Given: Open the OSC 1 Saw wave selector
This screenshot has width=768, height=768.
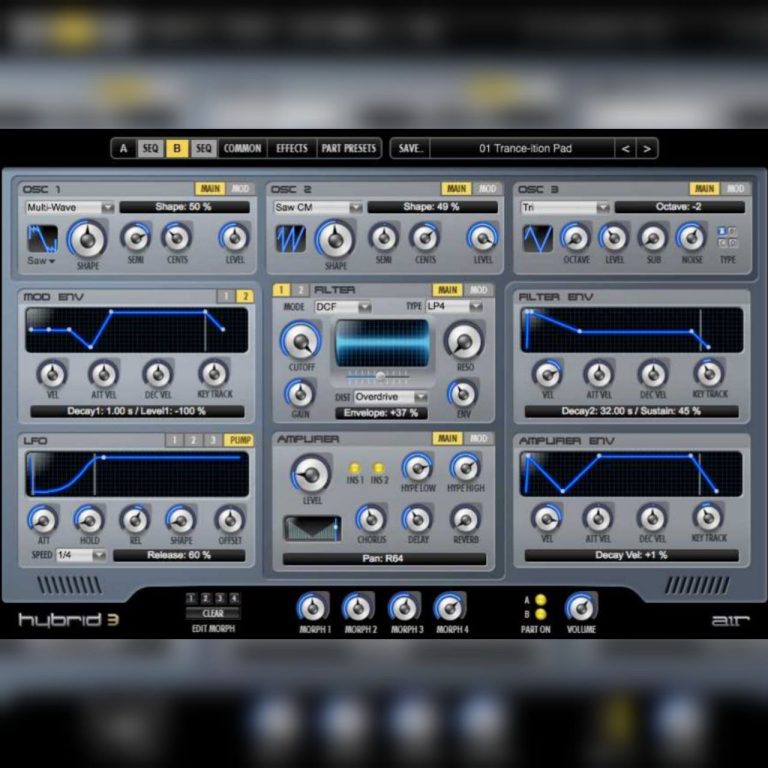Looking at the screenshot, I should click(41, 261).
